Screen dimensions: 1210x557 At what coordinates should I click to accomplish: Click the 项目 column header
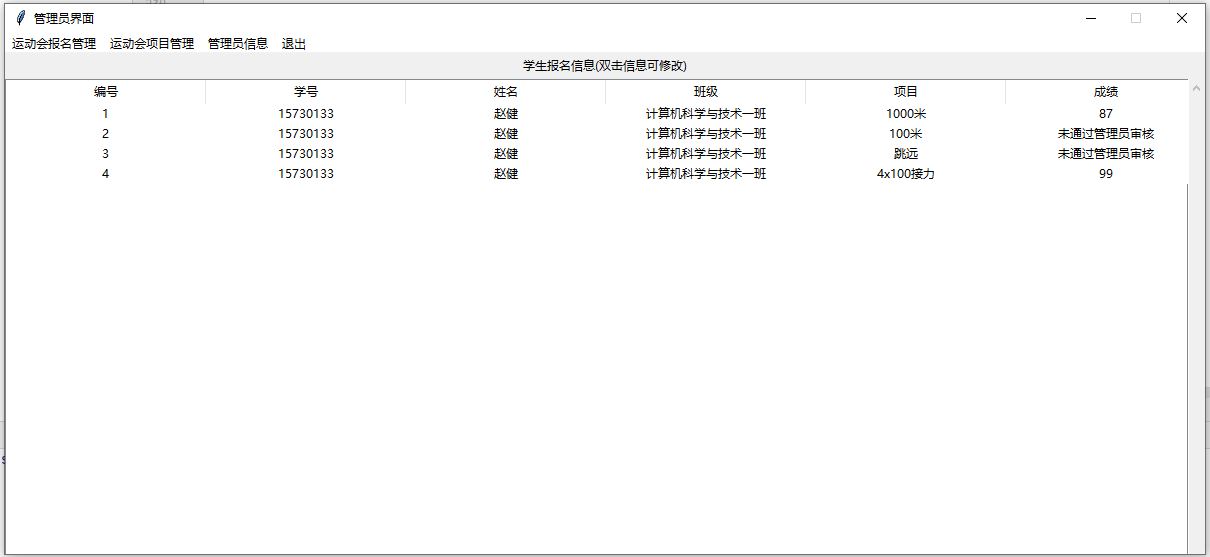coord(906,92)
